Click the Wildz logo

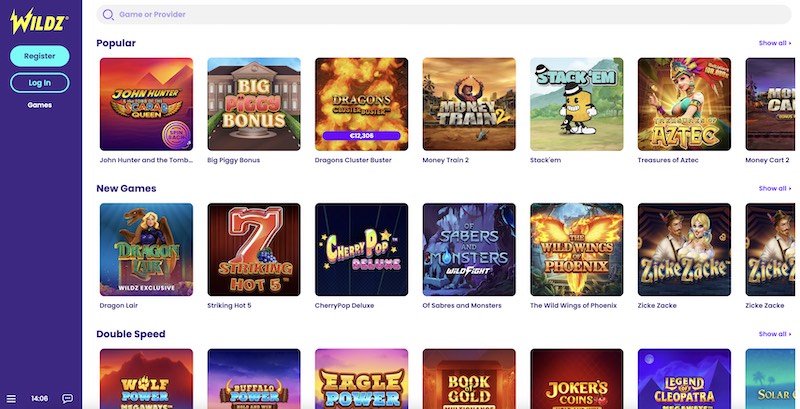tap(39, 21)
